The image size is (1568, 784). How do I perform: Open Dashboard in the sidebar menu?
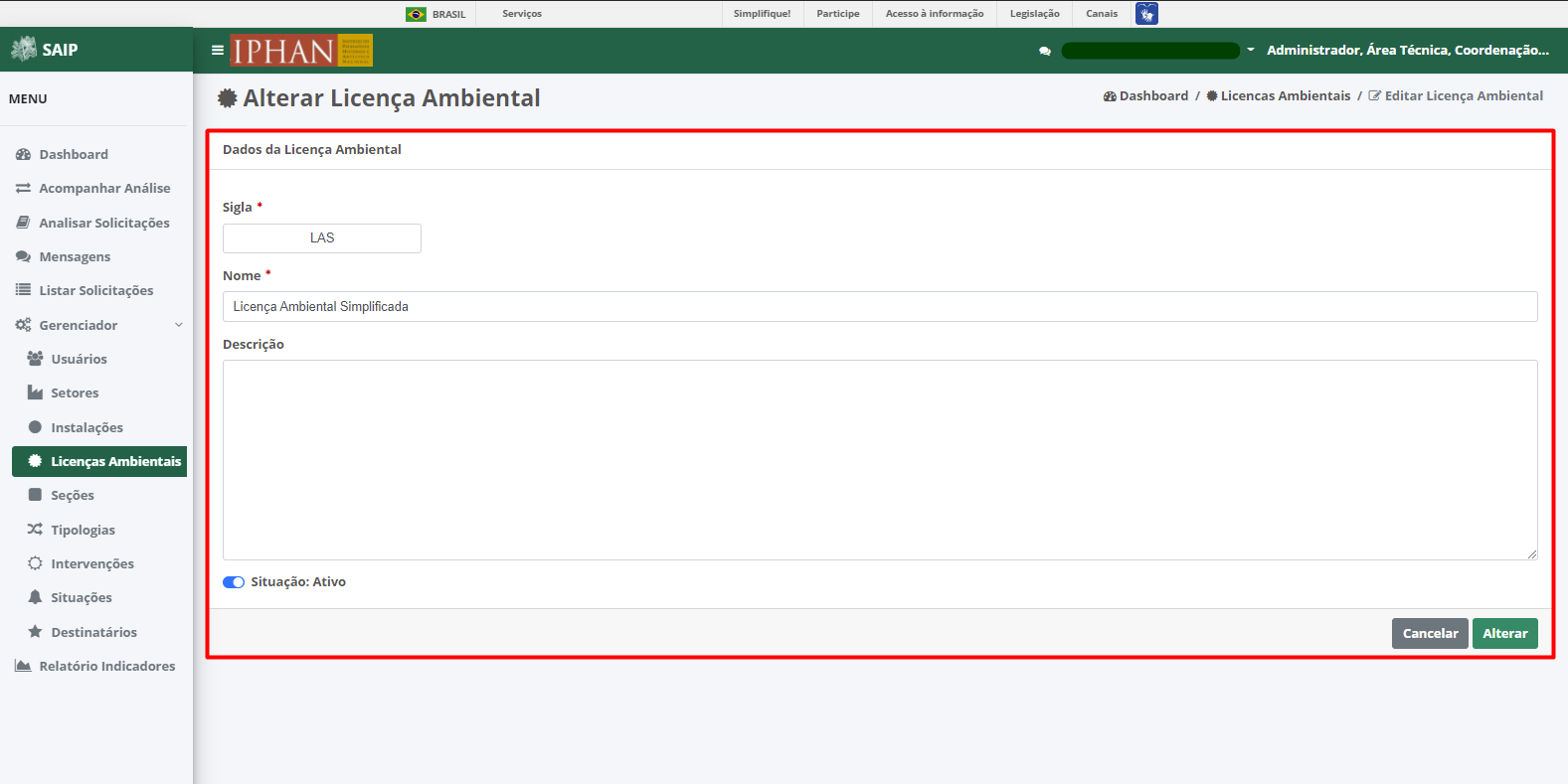click(74, 154)
